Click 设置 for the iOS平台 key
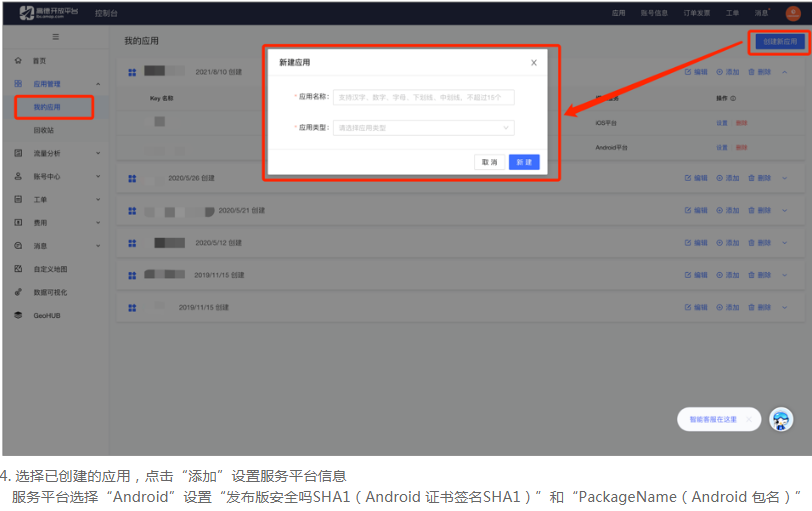This screenshot has height=511, width=812. click(722, 123)
